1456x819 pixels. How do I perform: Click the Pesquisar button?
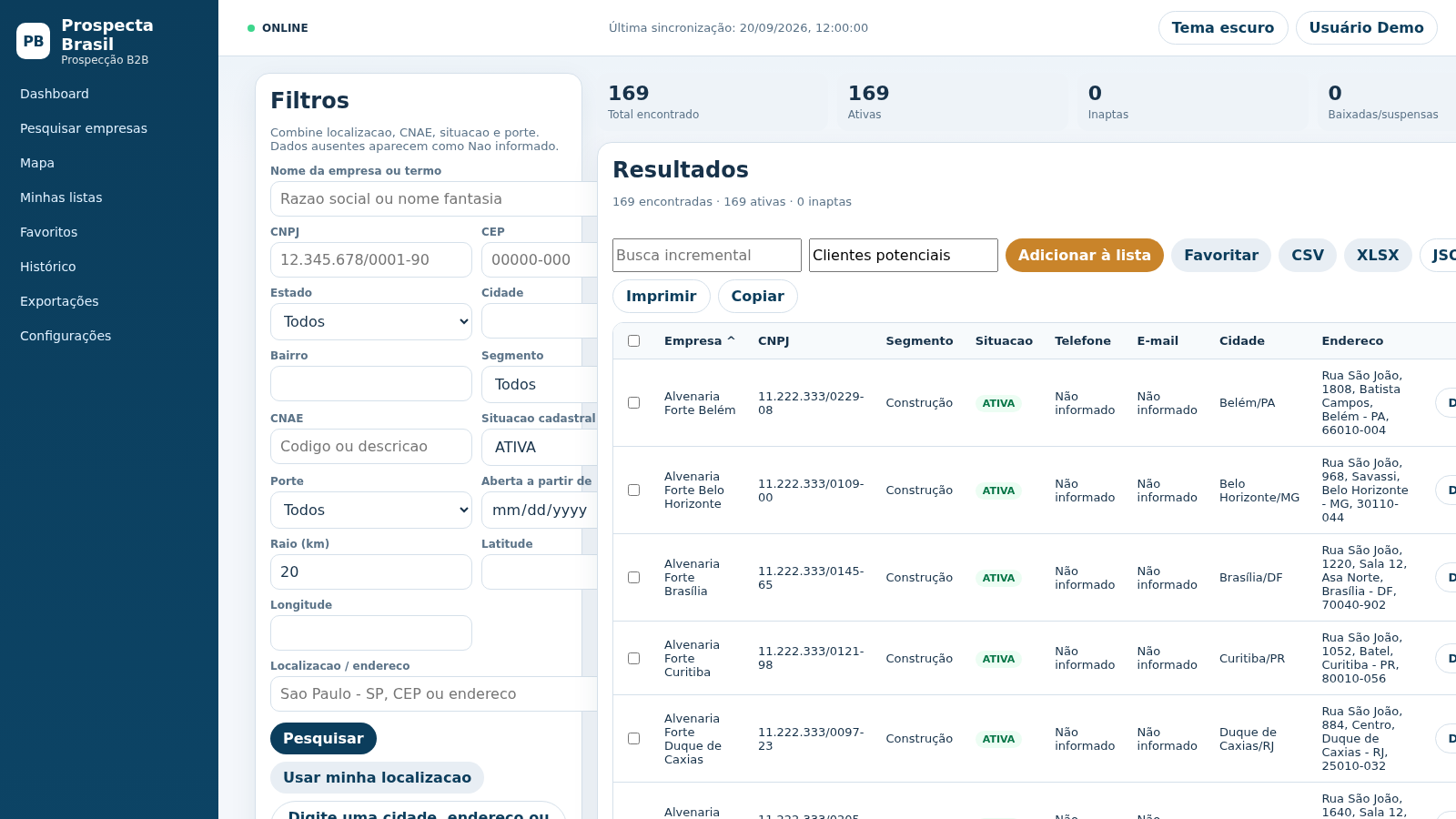pos(323,738)
